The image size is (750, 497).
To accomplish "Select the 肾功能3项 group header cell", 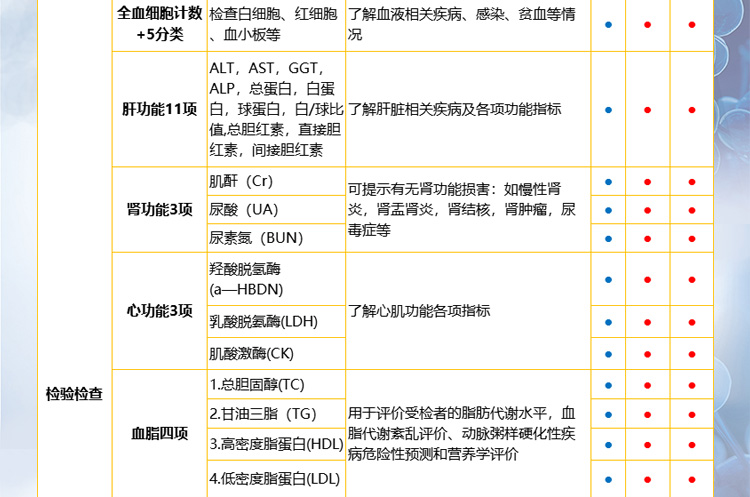I will [159, 210].
